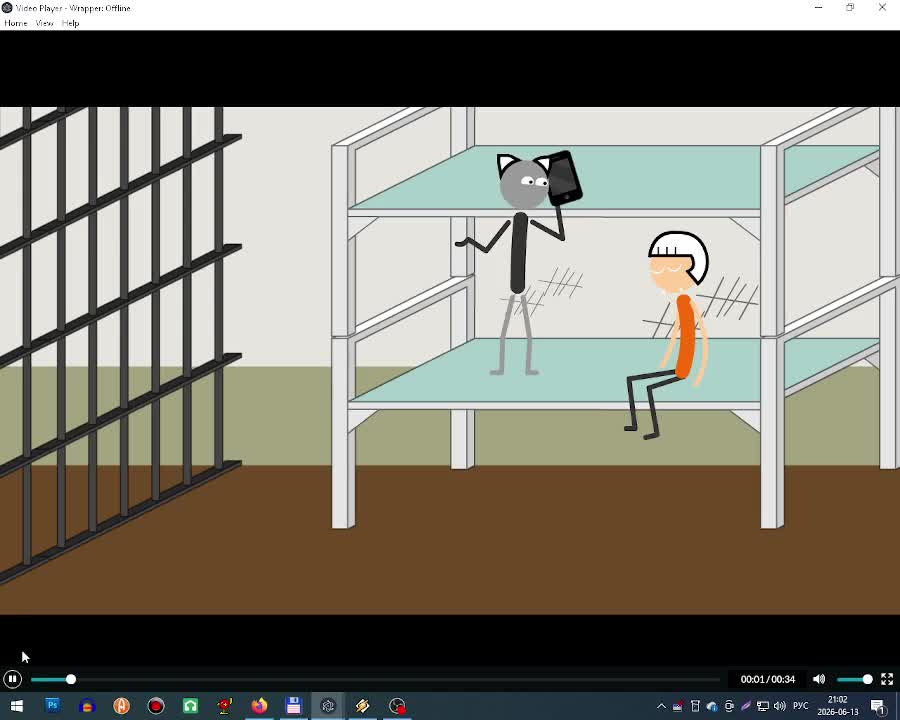
Task: Click the active Wrapper Offline taskbar icon
Action: [328, 706]
